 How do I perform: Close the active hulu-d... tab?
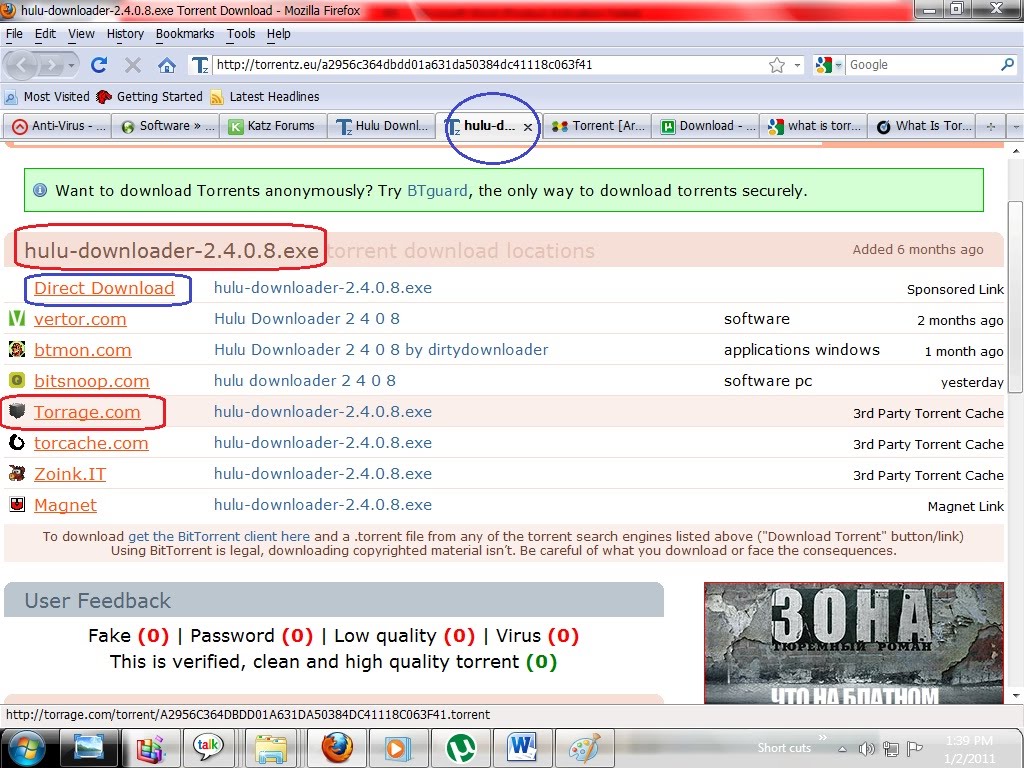(x=528, y=127)
